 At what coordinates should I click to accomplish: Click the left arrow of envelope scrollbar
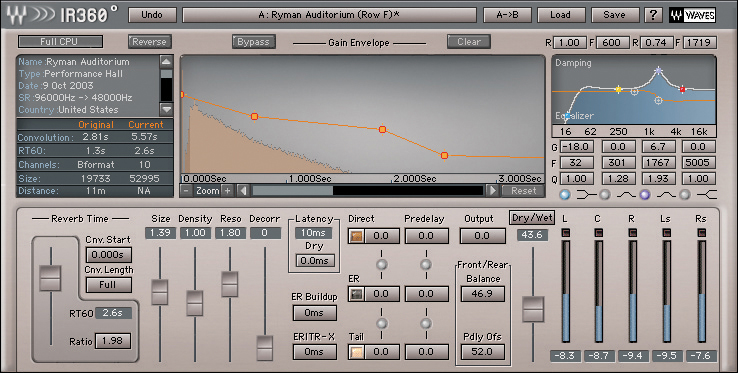click(x=243, y=191)
